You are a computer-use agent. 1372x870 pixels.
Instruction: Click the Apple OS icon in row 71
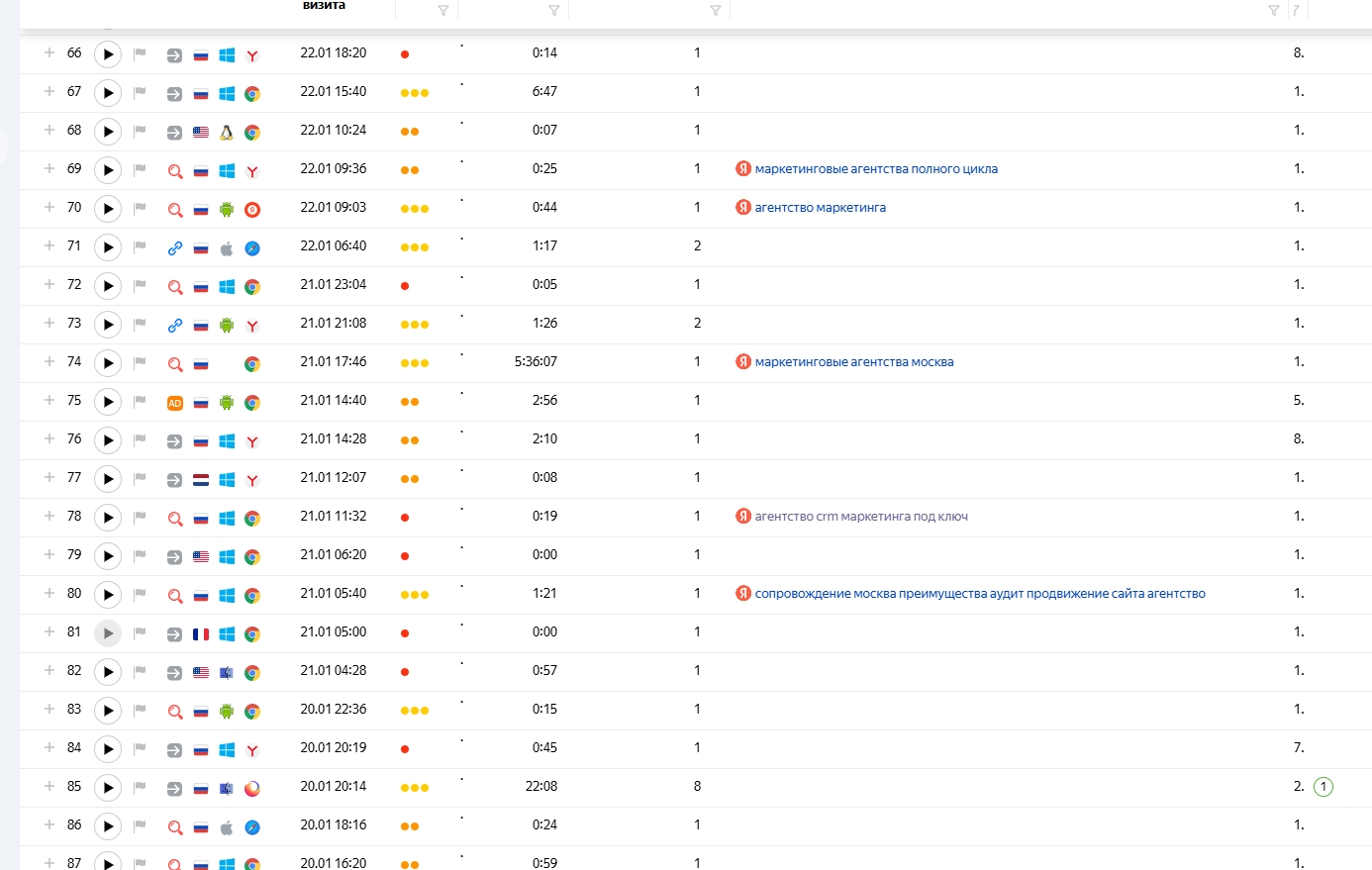[x=227, y=248]
